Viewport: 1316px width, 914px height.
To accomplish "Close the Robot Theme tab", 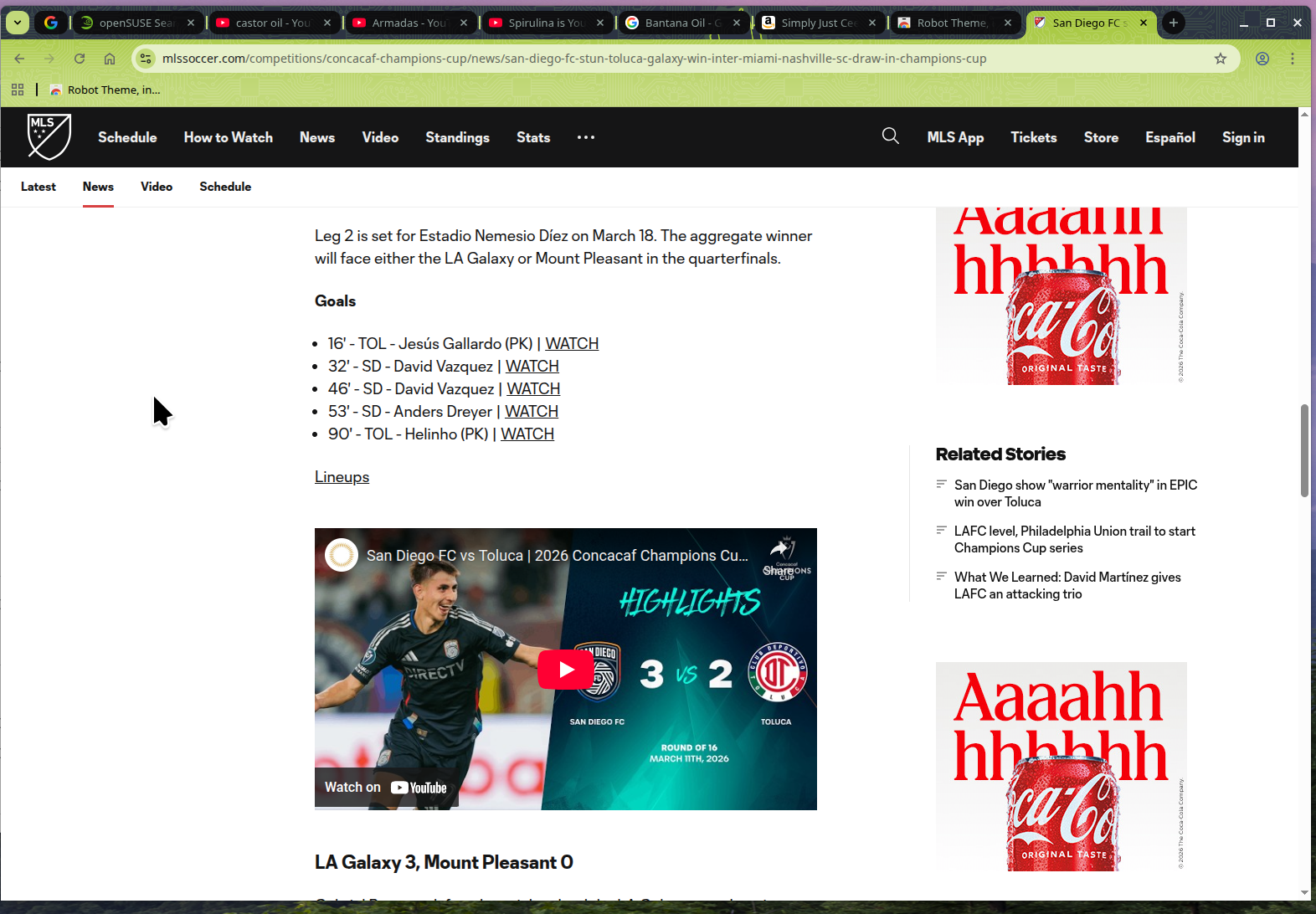I will [x=1008, y=23].
